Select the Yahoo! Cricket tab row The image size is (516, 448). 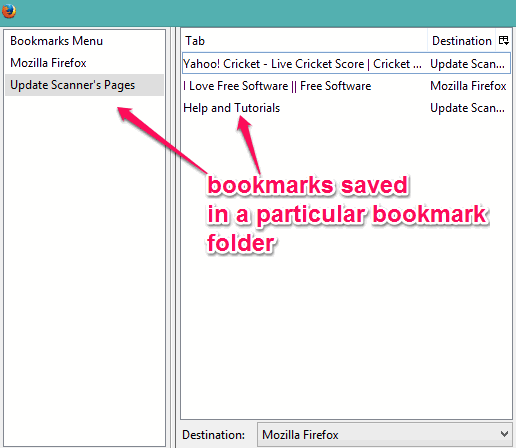click(x=346, y=63)
